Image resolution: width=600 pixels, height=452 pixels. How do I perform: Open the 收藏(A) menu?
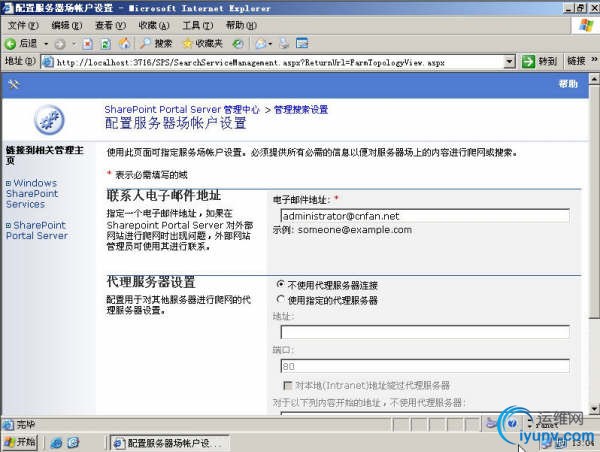pyautogui.click(x=154, y=26)
